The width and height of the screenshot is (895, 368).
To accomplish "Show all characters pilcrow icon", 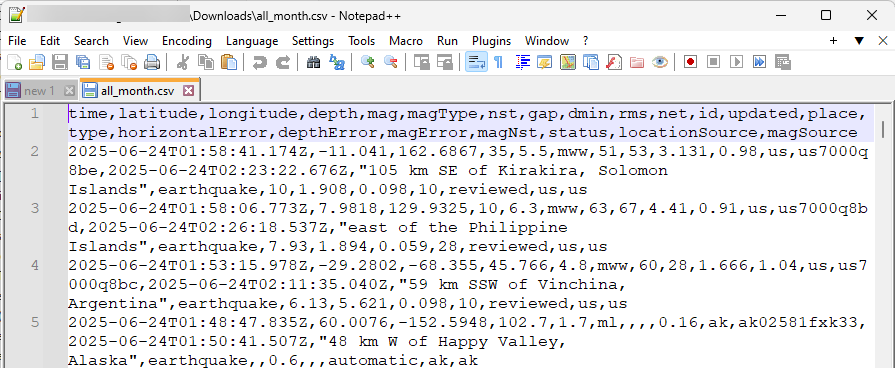I will point(499,62).
